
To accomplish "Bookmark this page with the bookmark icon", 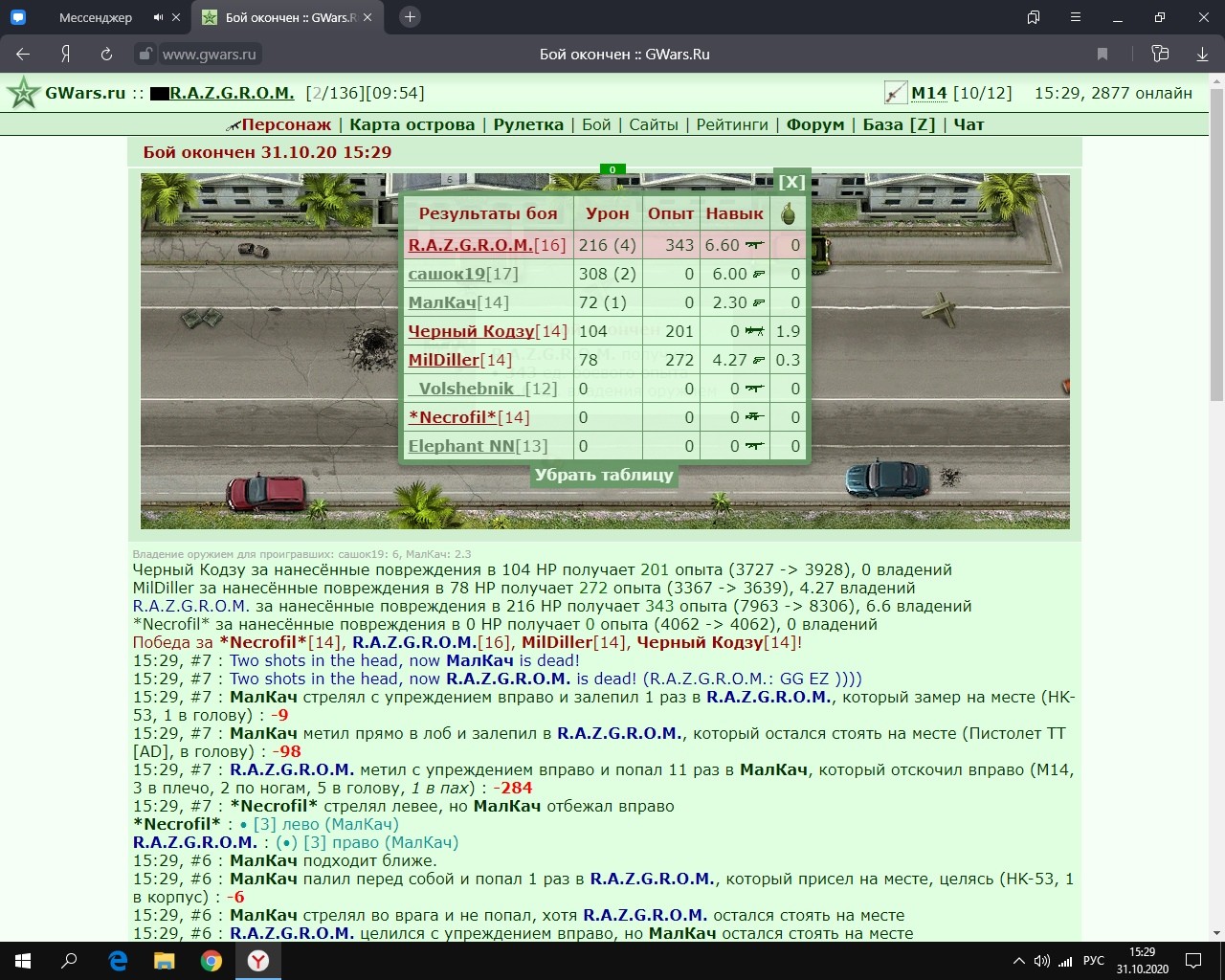I will [1102, 55].
